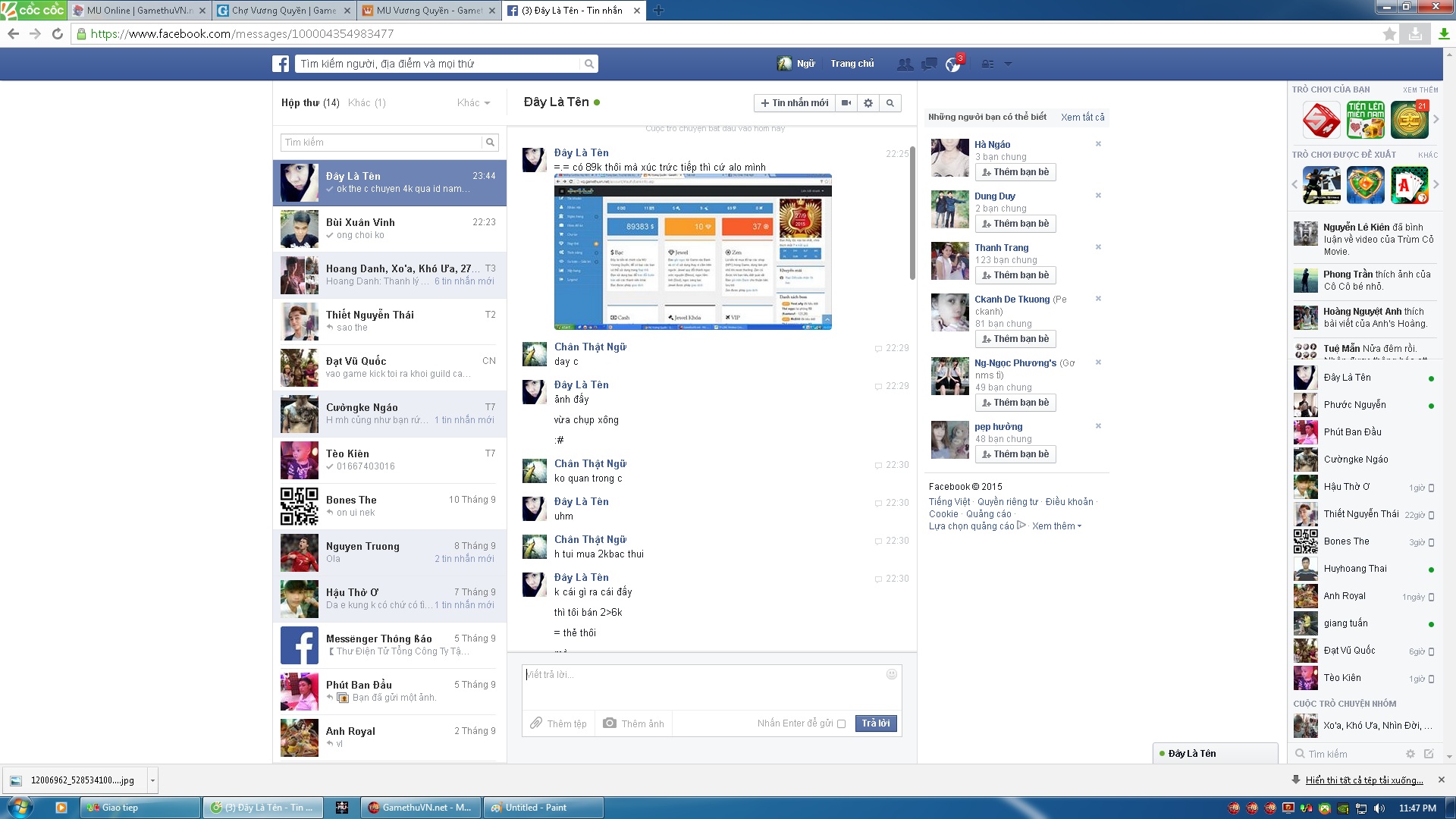Click 'Trả lời' reply button
The height and width of the screenshot is (819, 1456).
pos(876,723)
